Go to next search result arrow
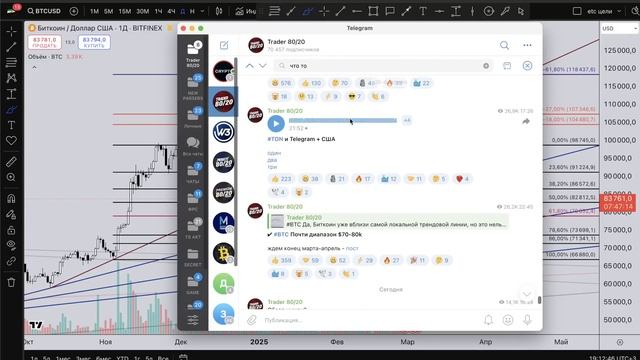Image resolution: width=640 pixels, height=360 pixels. click(263, 66)
